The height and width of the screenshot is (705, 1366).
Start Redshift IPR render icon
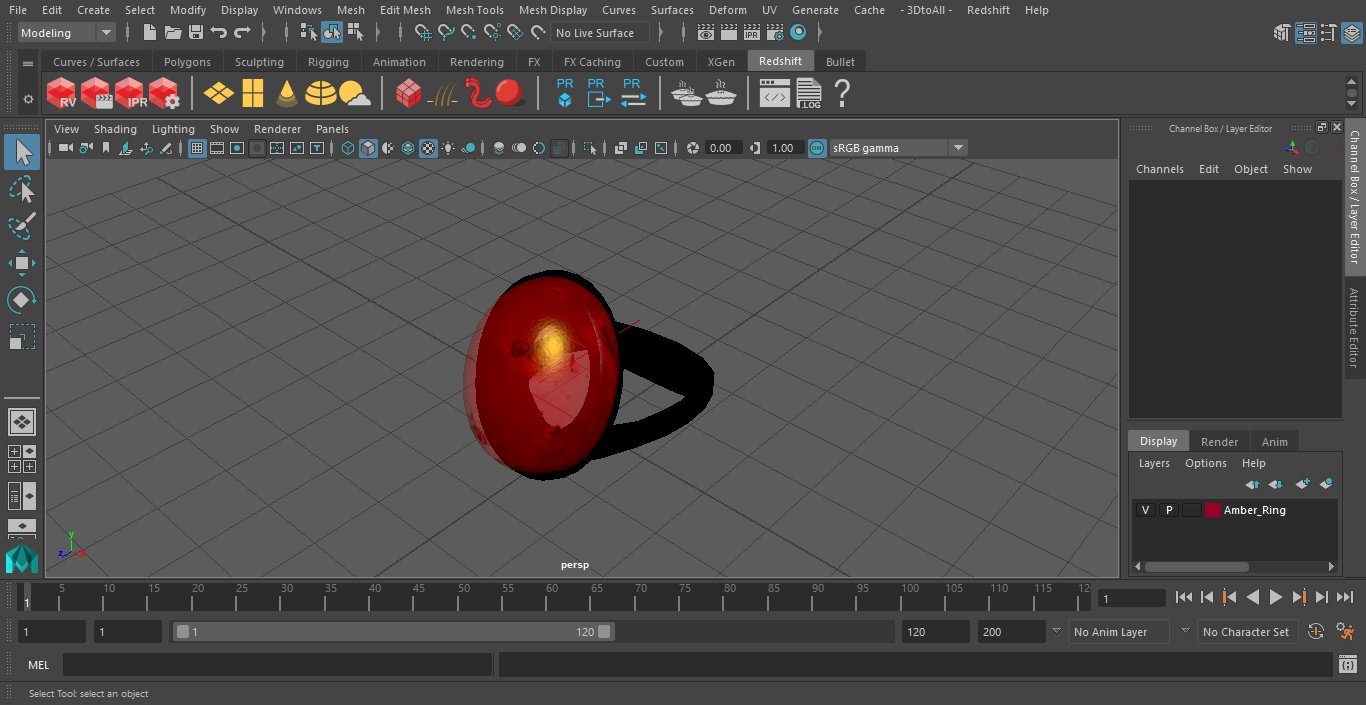(x=130, y=93)
